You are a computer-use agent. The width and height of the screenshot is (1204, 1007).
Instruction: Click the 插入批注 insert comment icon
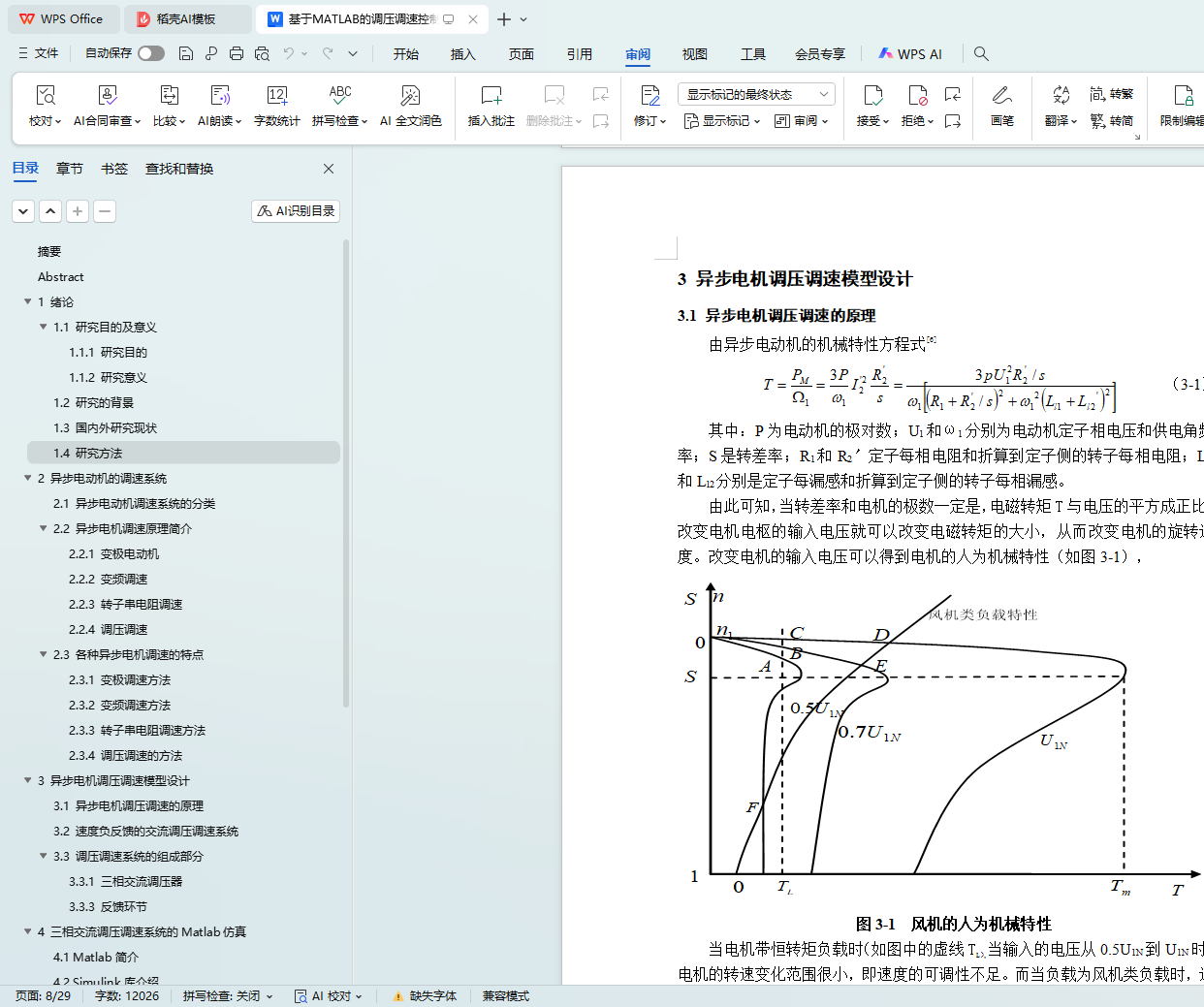(x=491, y=96)
